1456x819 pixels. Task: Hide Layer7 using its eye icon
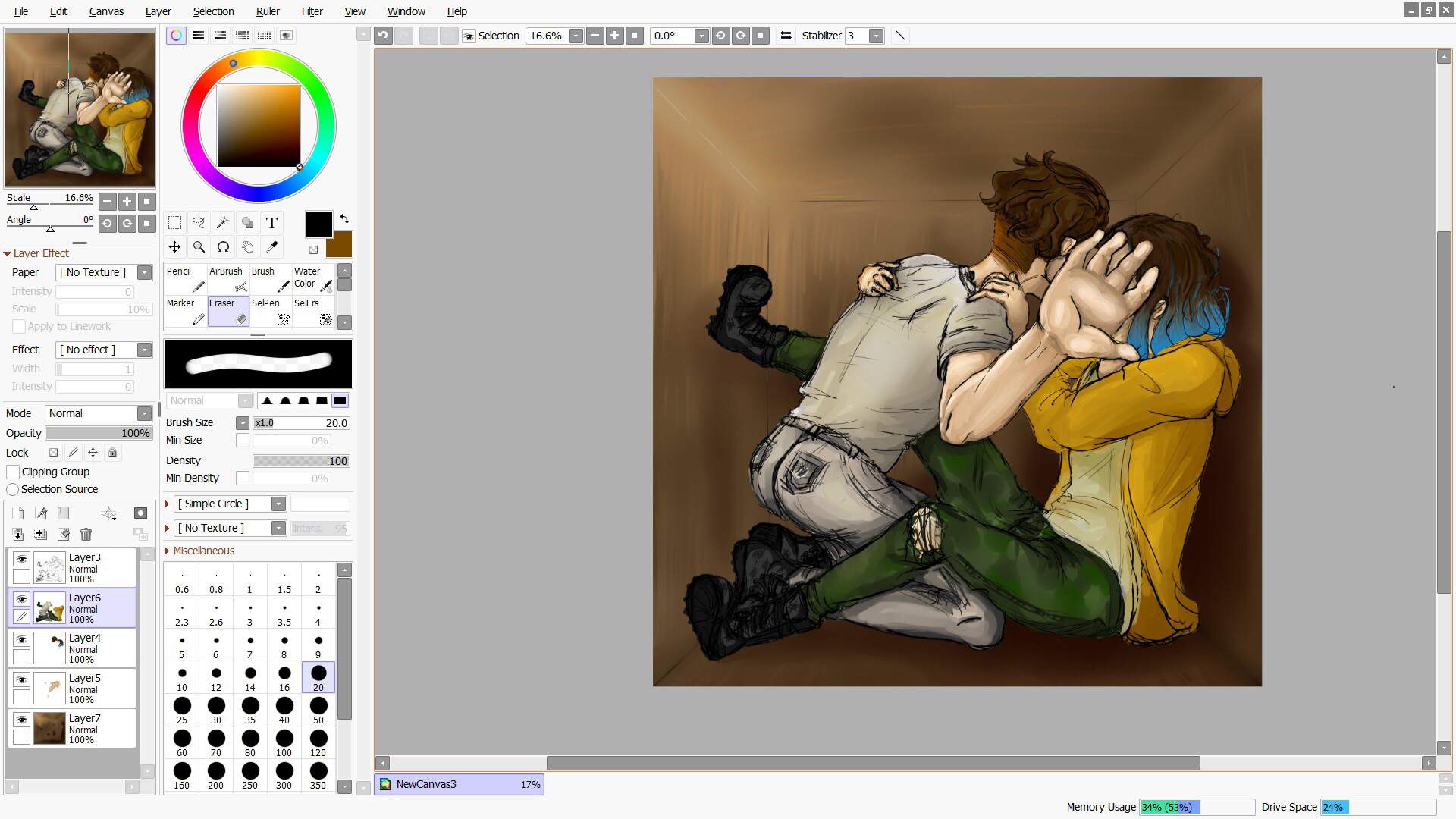click(x=21, y=720)
